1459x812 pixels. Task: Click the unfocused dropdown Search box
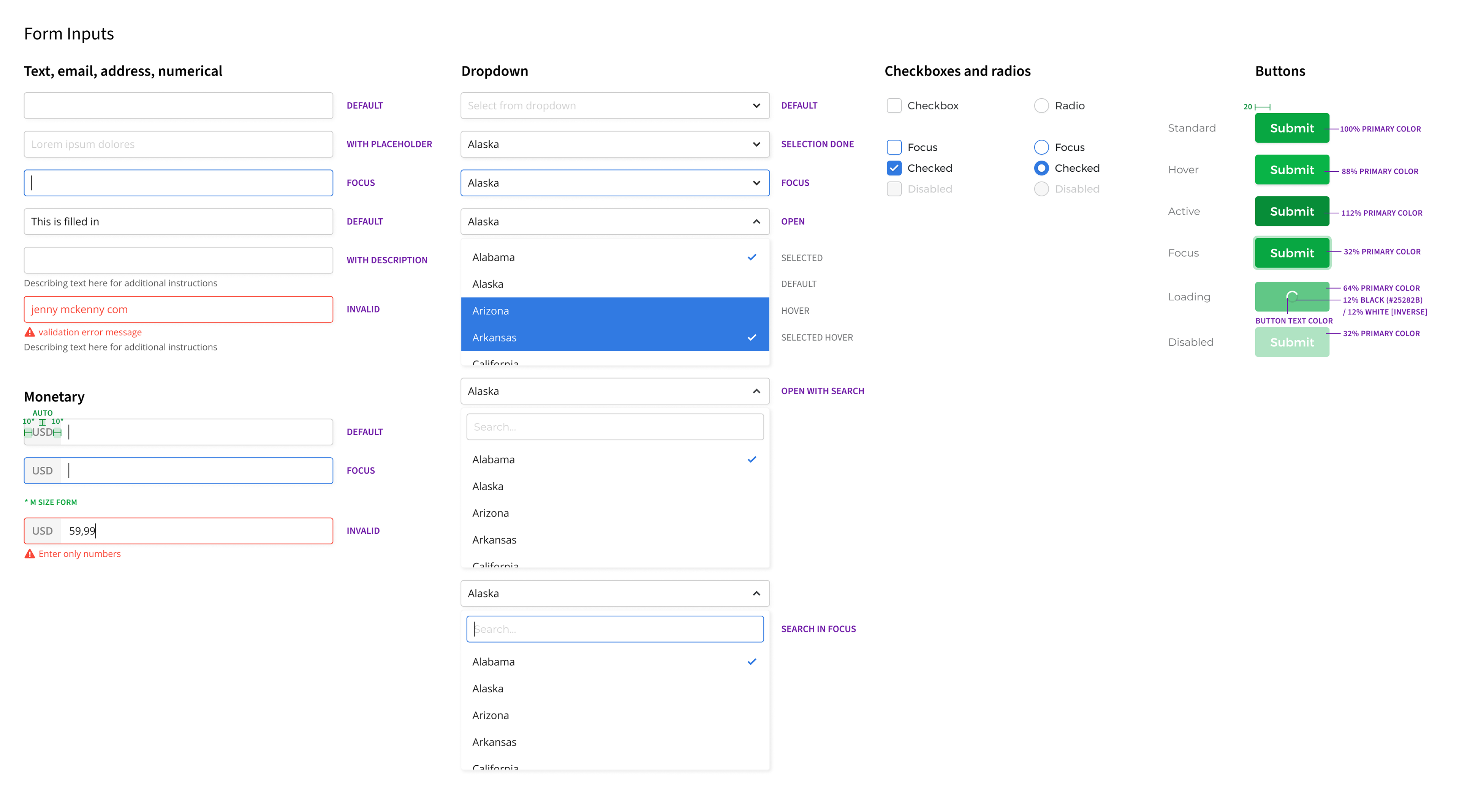click(x=615, y=427)
